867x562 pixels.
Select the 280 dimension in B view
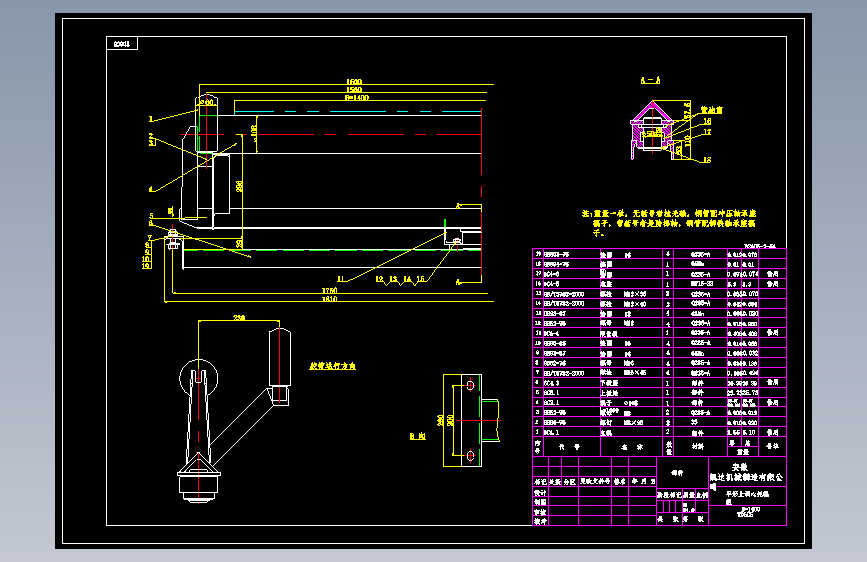coord(441,420)
